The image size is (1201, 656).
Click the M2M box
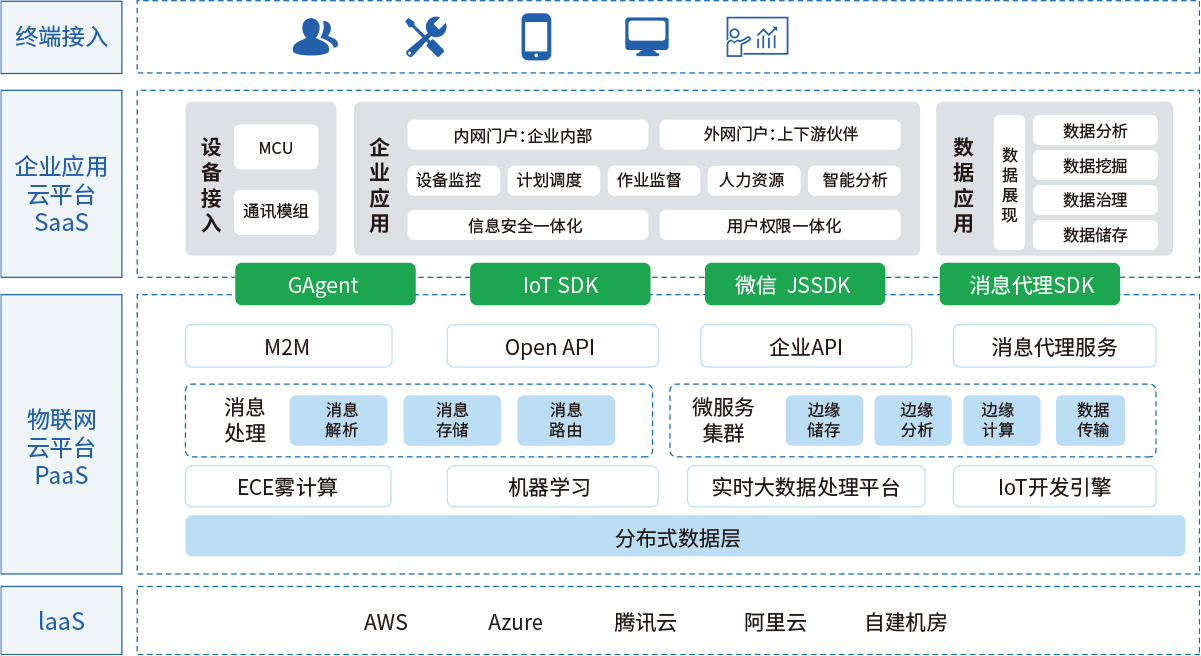(288, 347)
